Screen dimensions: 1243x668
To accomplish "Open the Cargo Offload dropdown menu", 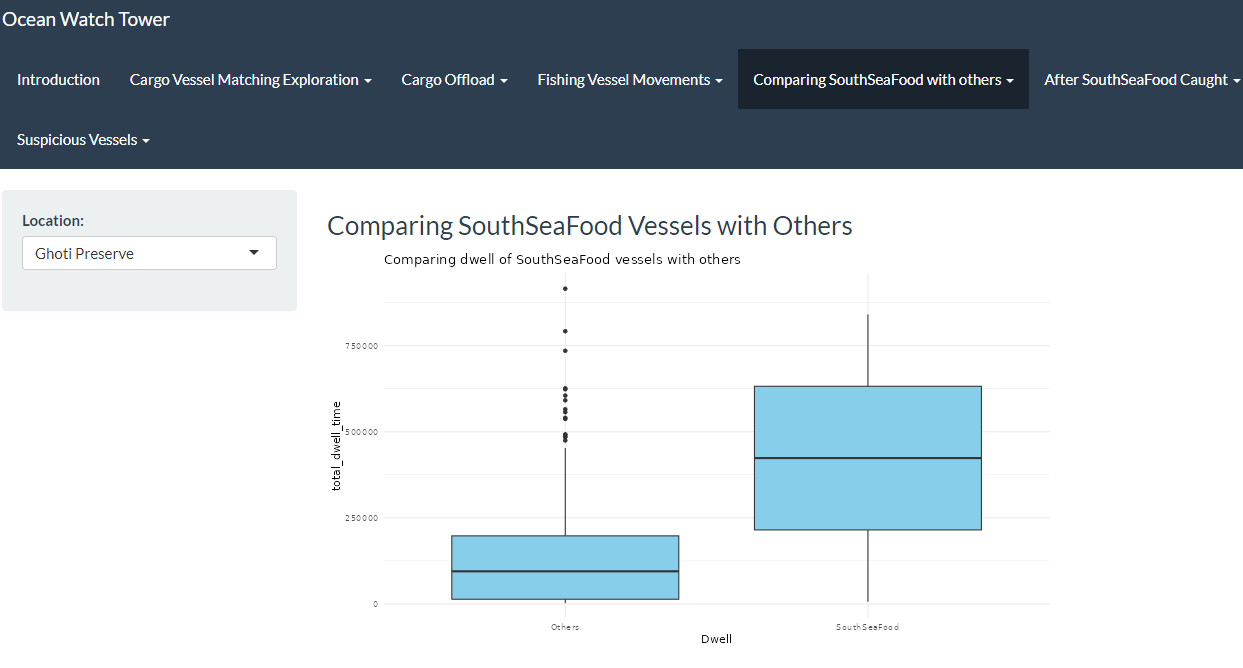I will coord(454,80).
